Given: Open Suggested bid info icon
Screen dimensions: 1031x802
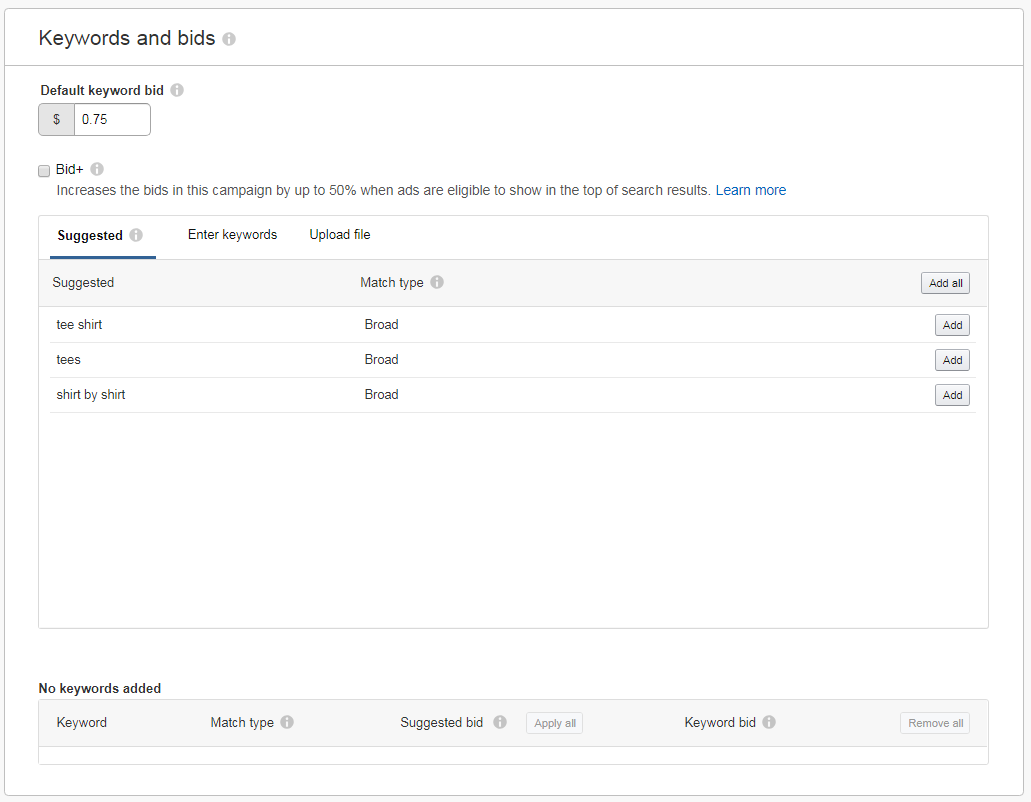Looking at the screenshot, I should click(x=500, y=722).
